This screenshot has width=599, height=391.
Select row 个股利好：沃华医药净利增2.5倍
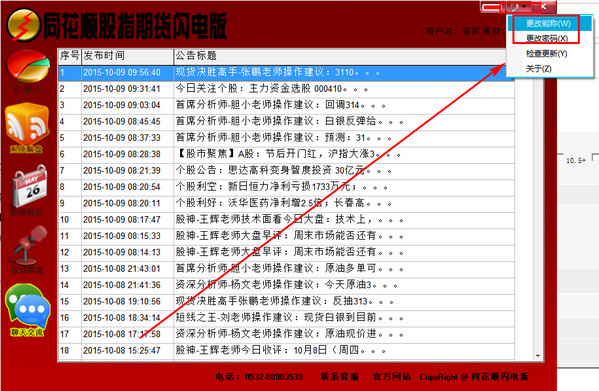click(x=286, y=204)
